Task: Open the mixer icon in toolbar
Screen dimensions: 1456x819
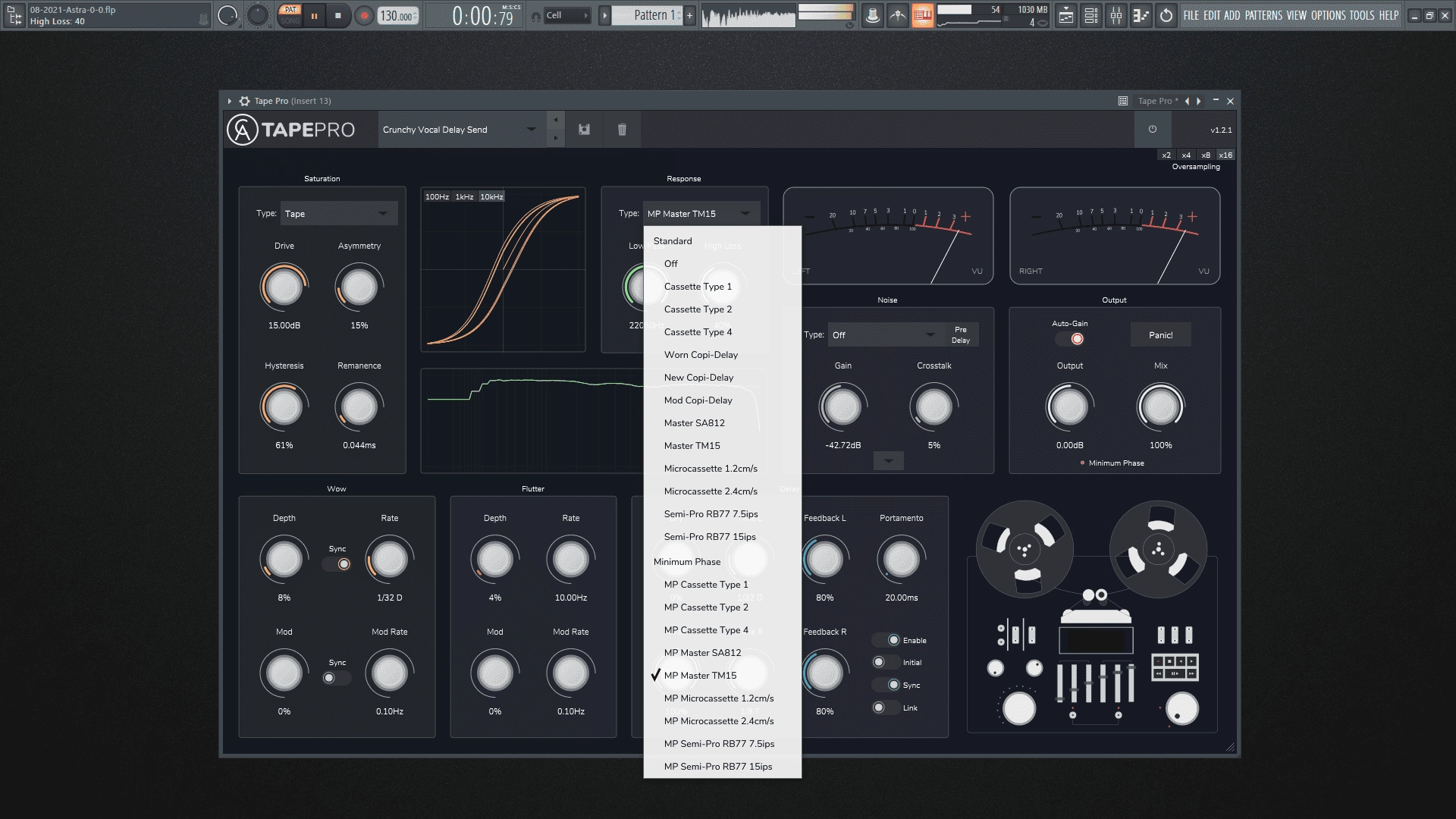Action: (x=1116, y=15)
